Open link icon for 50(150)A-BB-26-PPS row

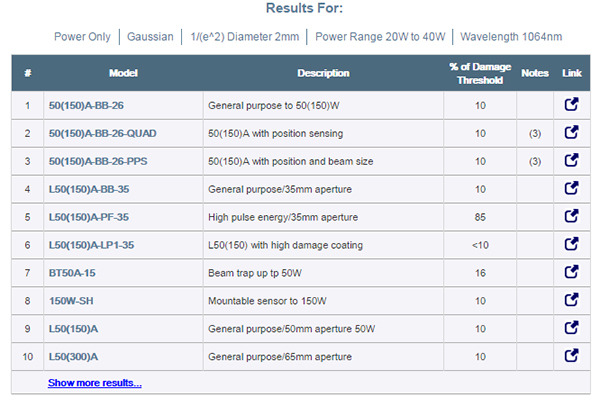point(571,160)
